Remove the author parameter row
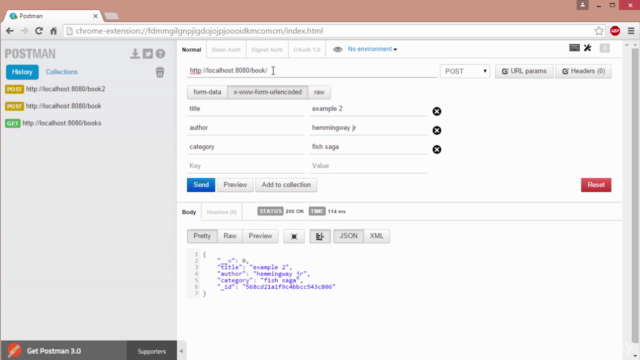Image resolution: width=640 pixels, height=360 pixels. (437, 130)
